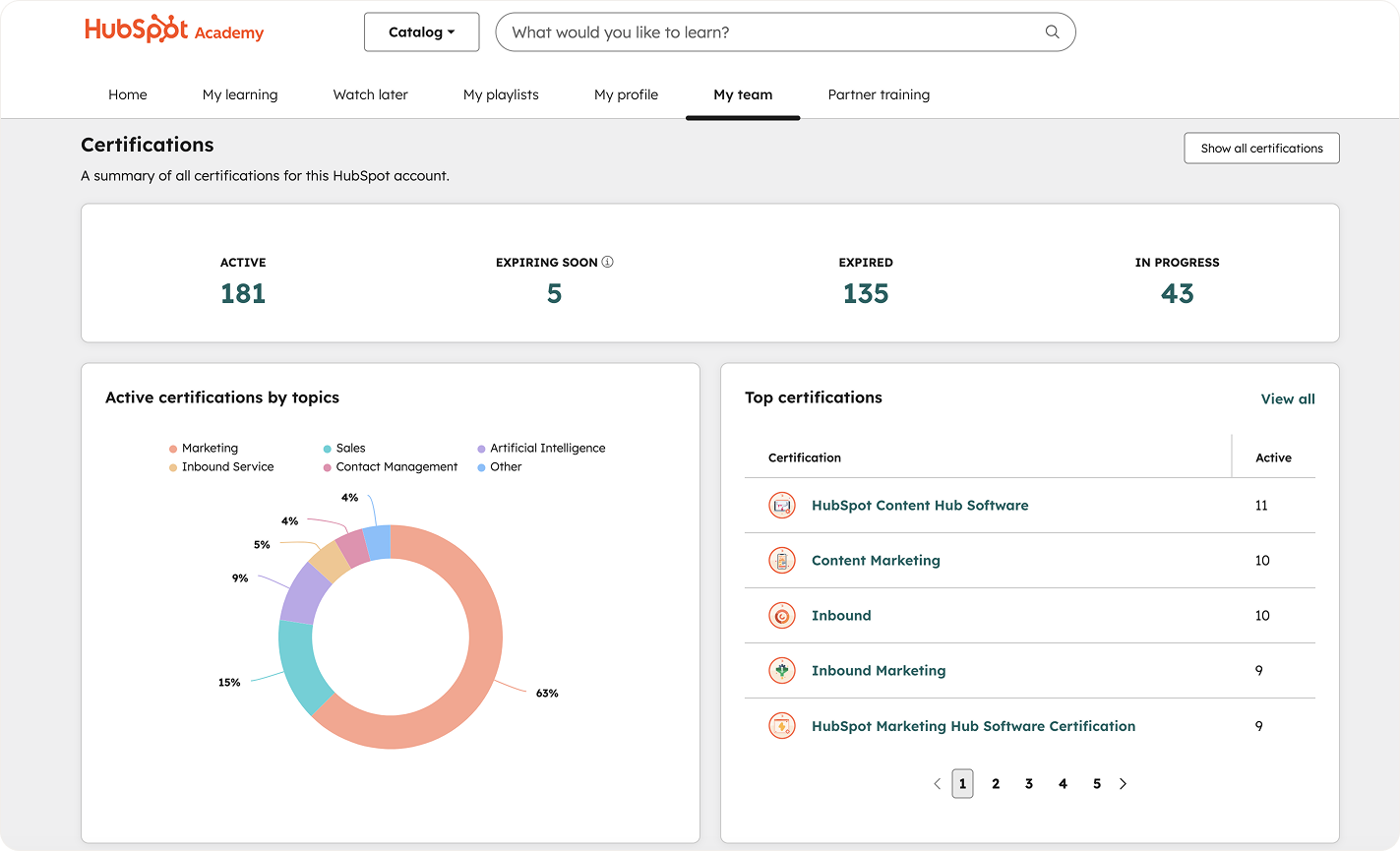Switch to the My learning tab
Image resolution: width=1400 pixels, height=851 pixels.
[239, 94]
